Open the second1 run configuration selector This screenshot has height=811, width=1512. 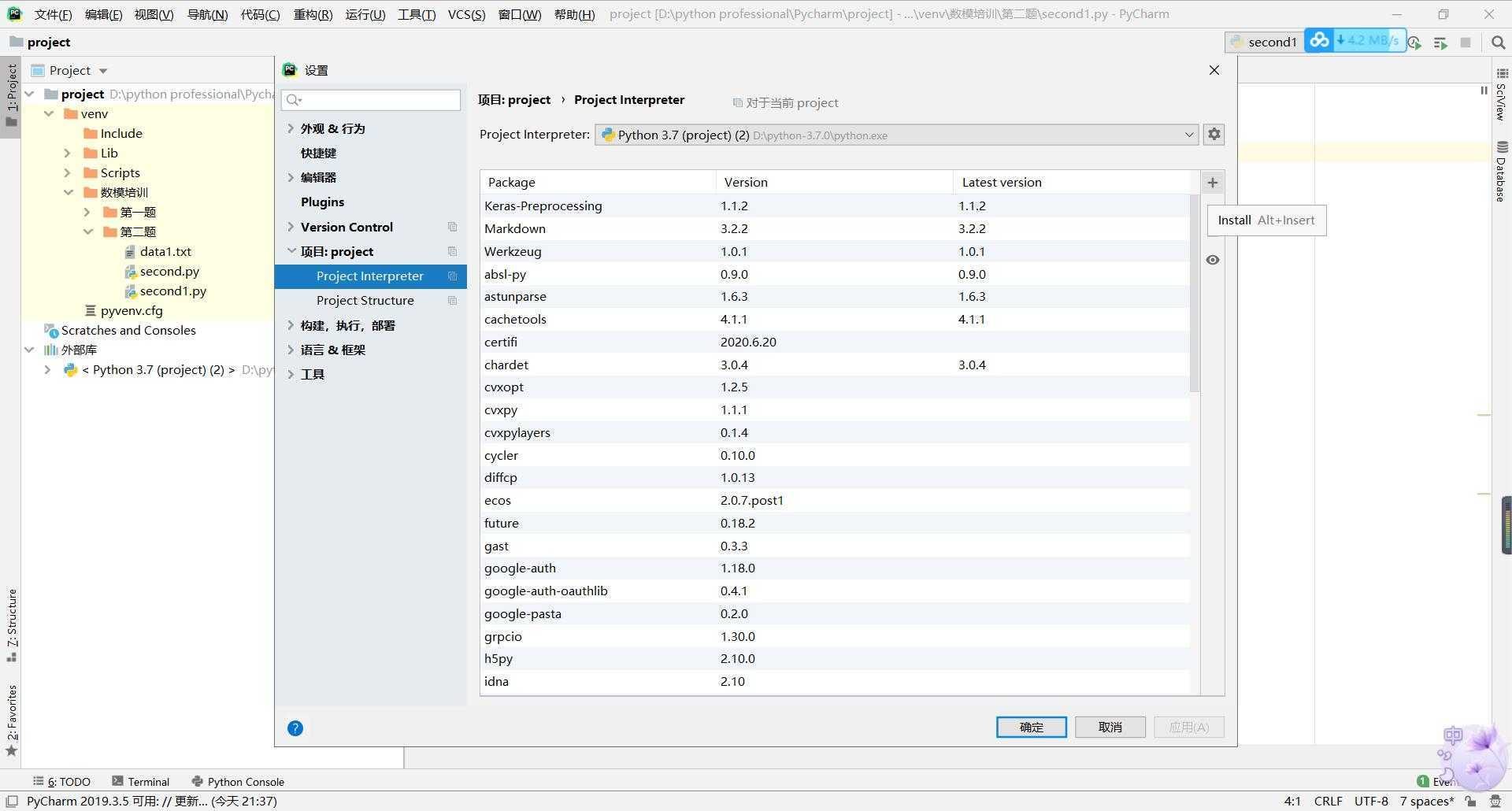(1264, 42)
